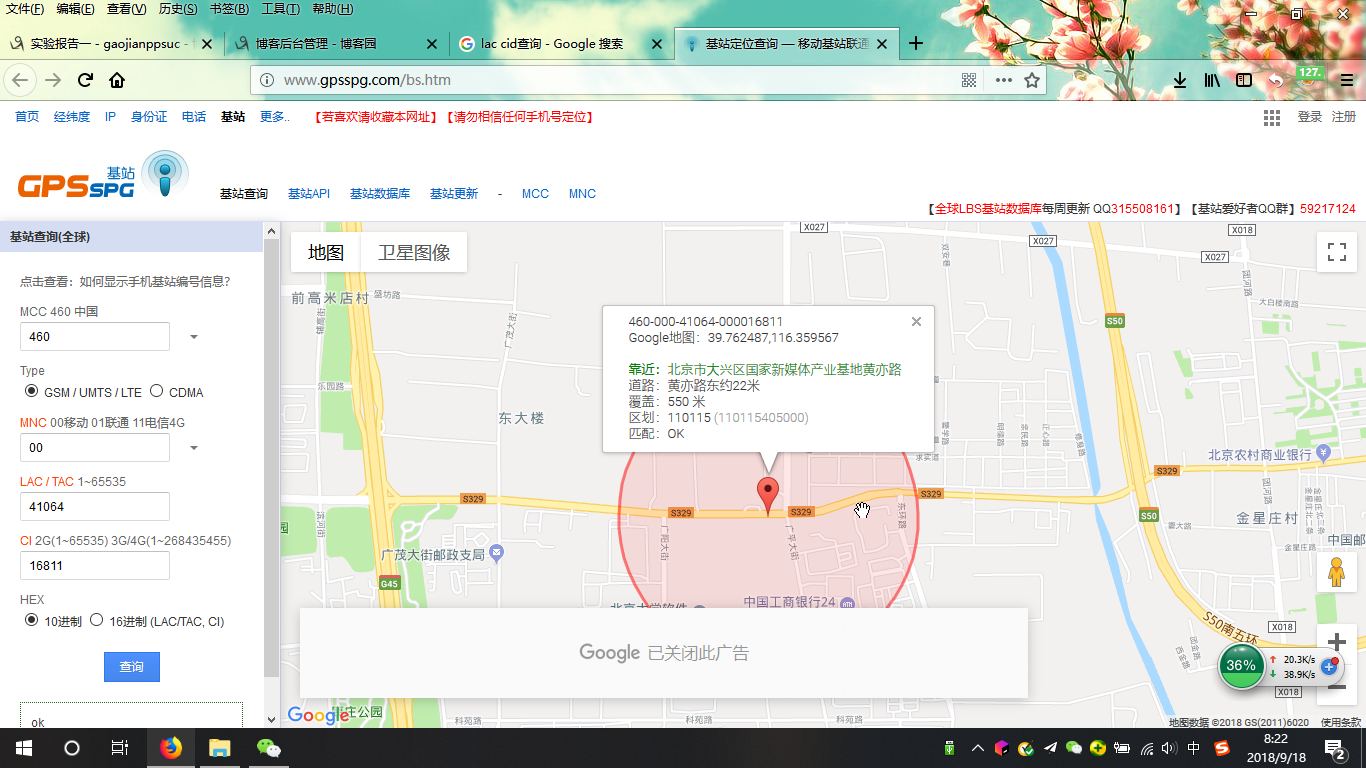Click the 注册 register link
This screenshot has height=768, width=1366.
1344,117
